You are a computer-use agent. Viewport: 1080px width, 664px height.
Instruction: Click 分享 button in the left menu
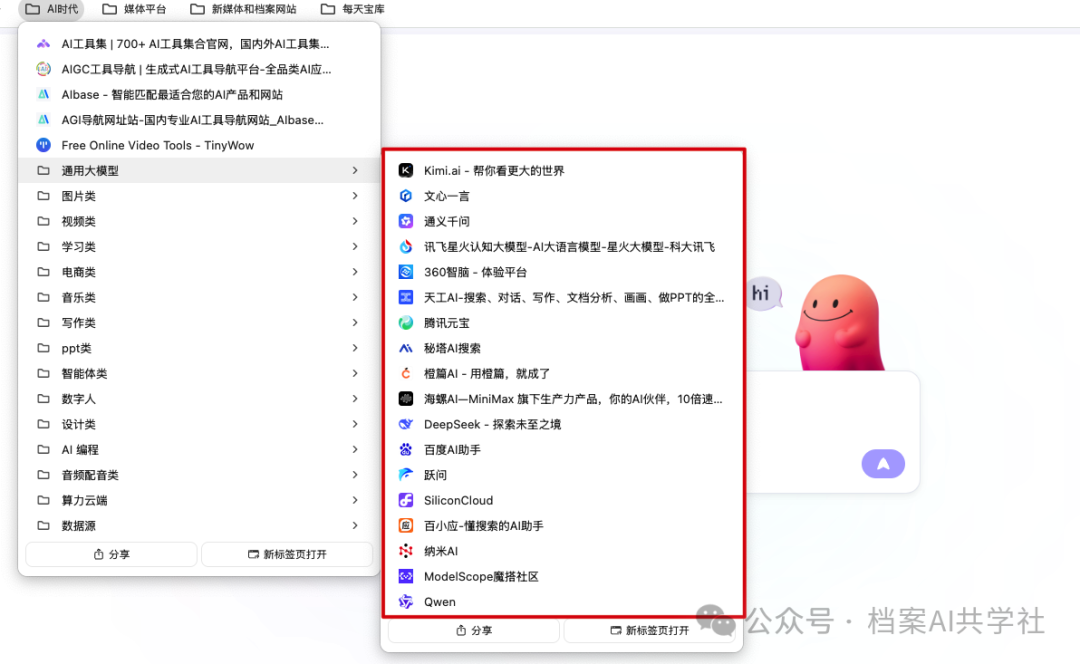(x=112, y=554)
